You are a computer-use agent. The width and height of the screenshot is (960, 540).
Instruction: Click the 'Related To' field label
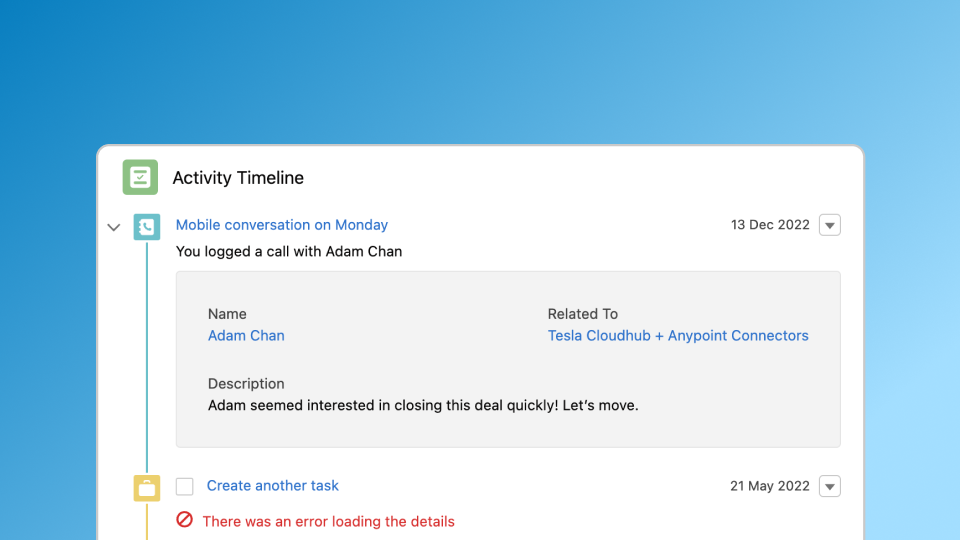point(583,314)
